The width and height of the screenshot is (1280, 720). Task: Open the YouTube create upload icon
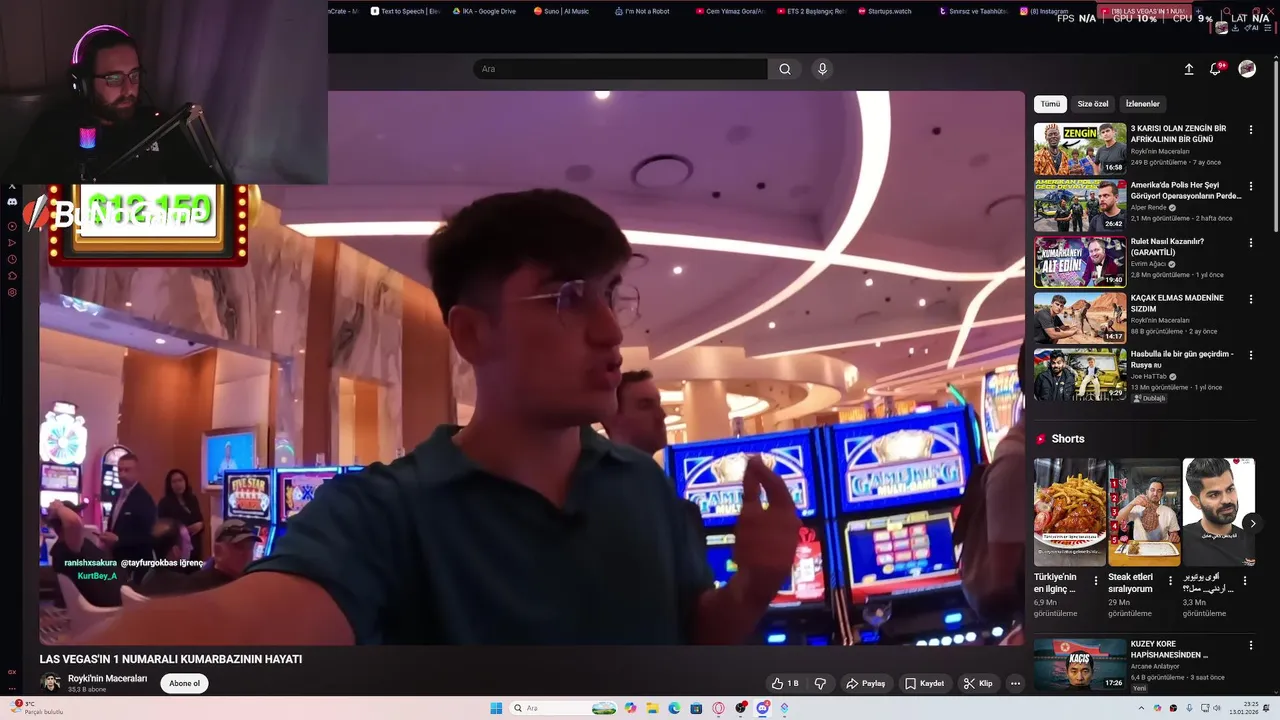[x=1189, y=69]
